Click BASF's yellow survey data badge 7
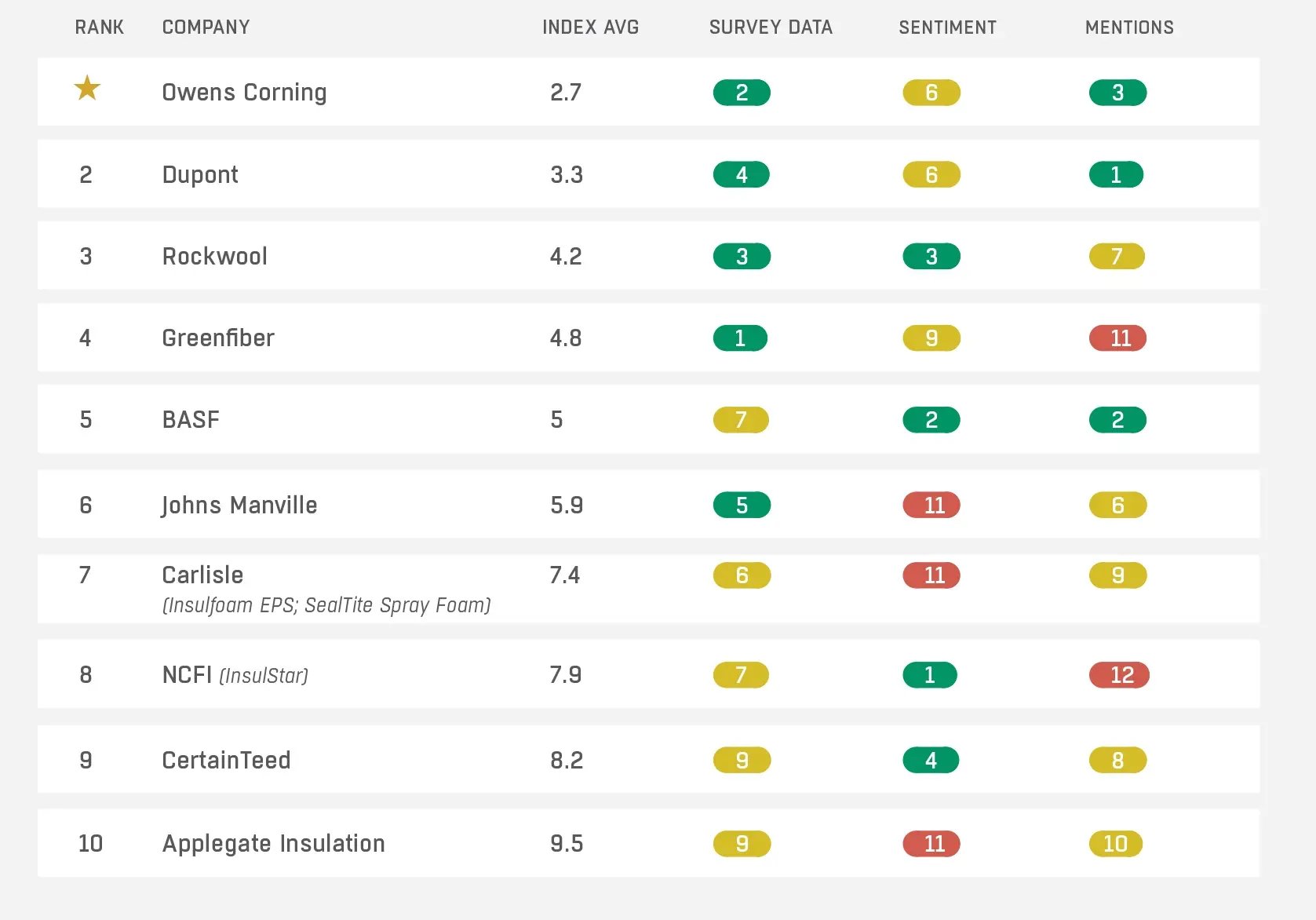1316x920 pixels. tap(741, 420)
